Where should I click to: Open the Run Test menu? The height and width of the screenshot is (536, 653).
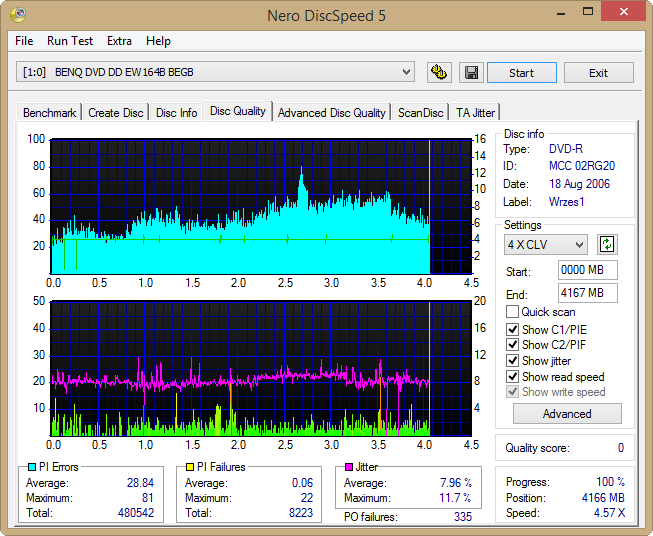[70, 41]
